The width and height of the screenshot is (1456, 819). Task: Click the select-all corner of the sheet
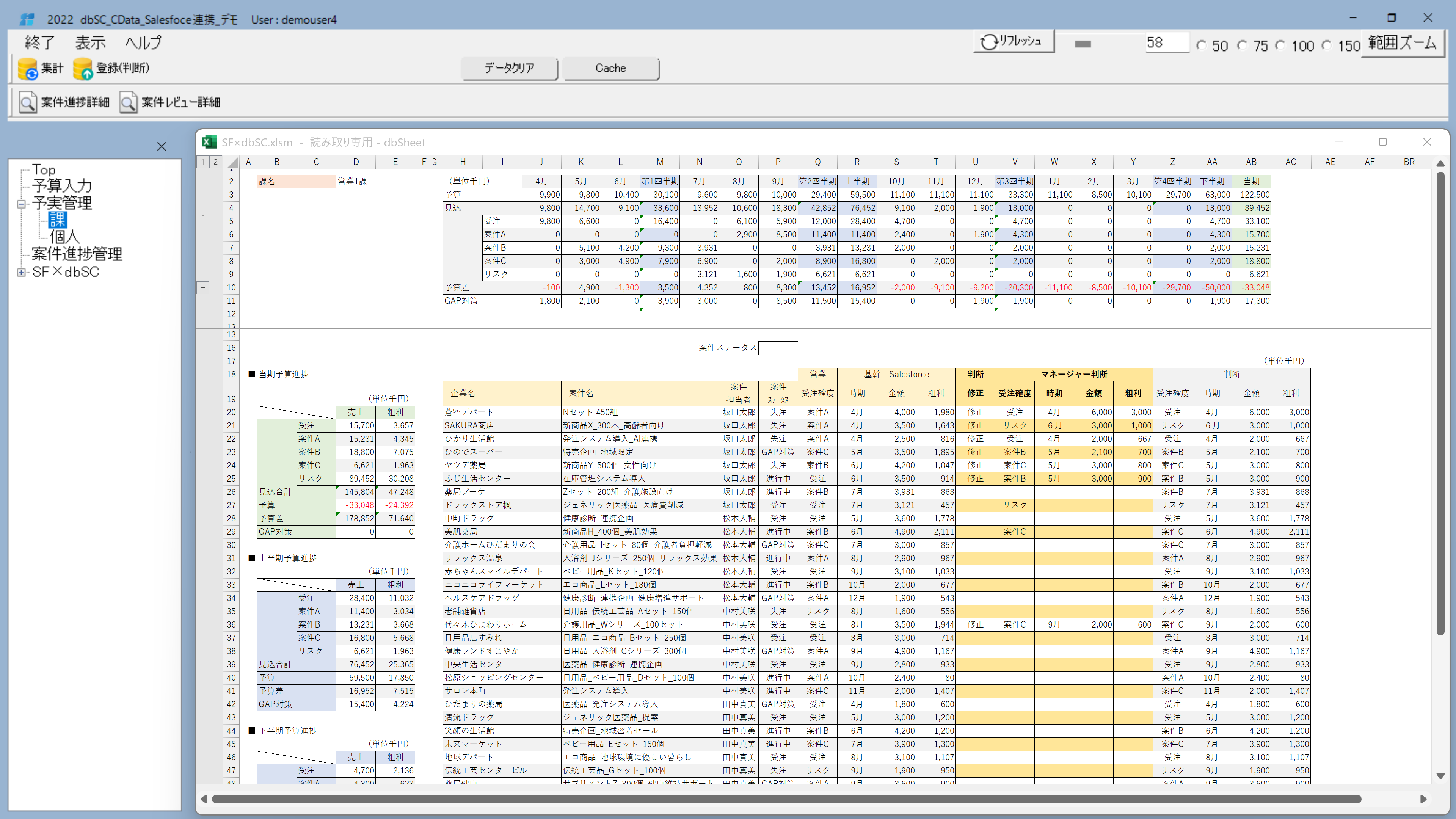click(232, 162)
